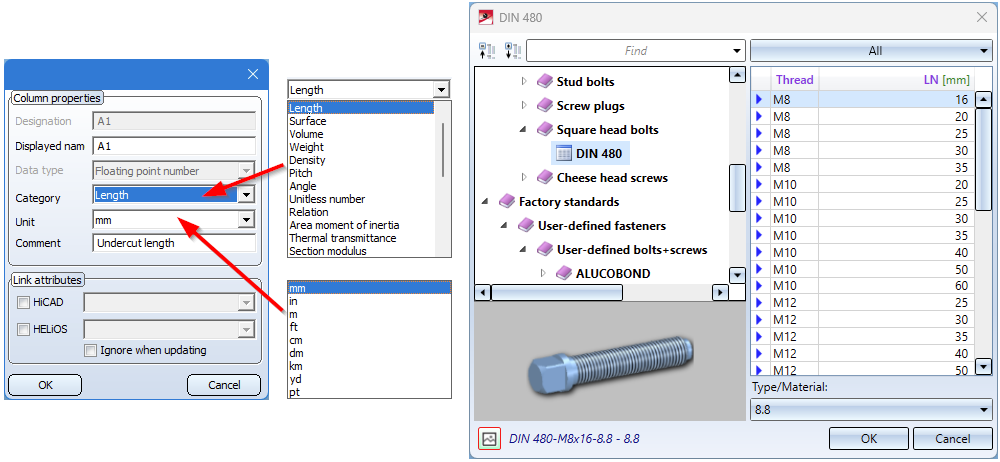The width and height of the screenshot is (1000, 462).
Task: Select the User-defined fasteners tree item
Action: click(x=601, y=225)
